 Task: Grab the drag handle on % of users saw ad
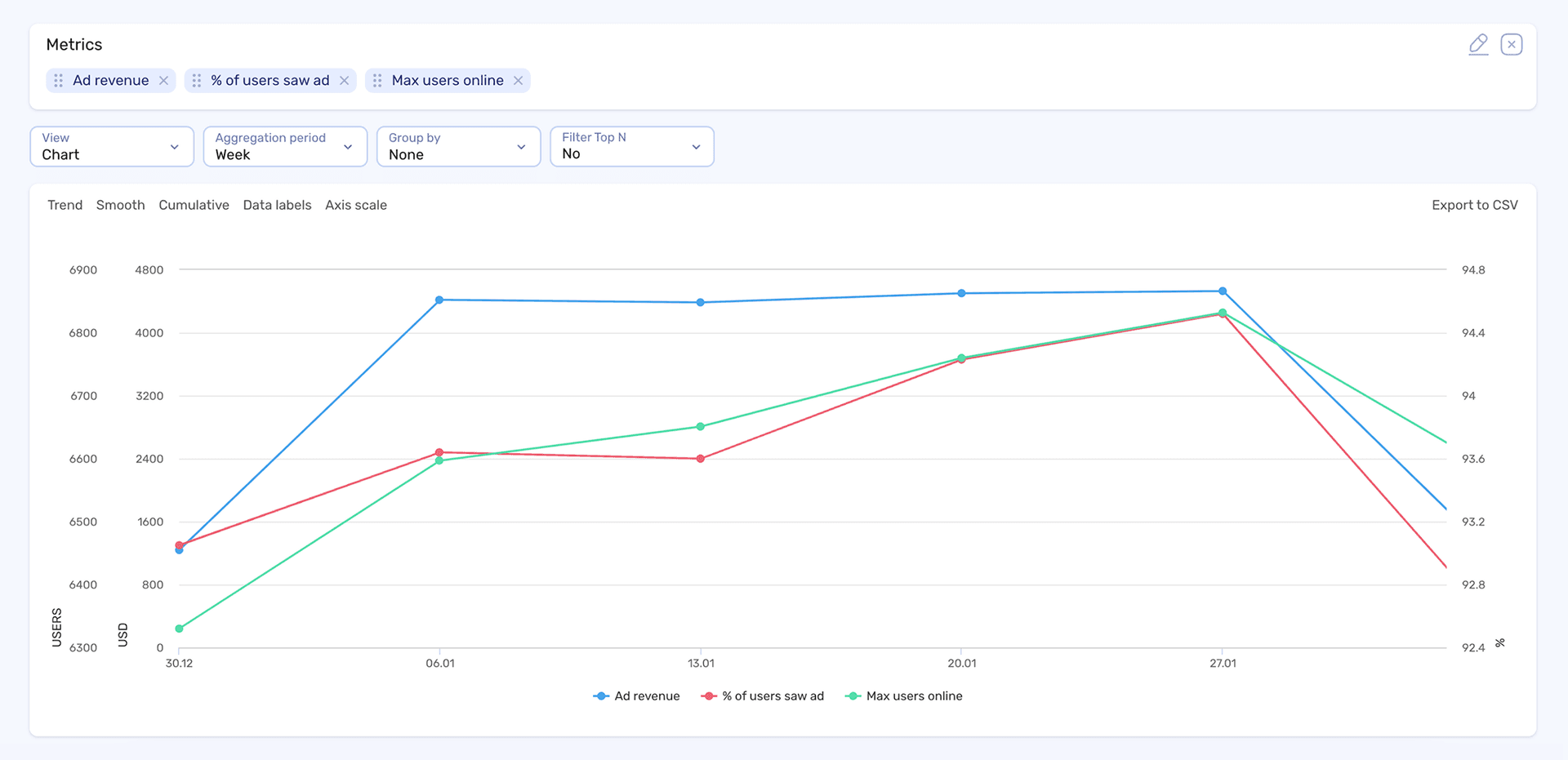(195, 80)
